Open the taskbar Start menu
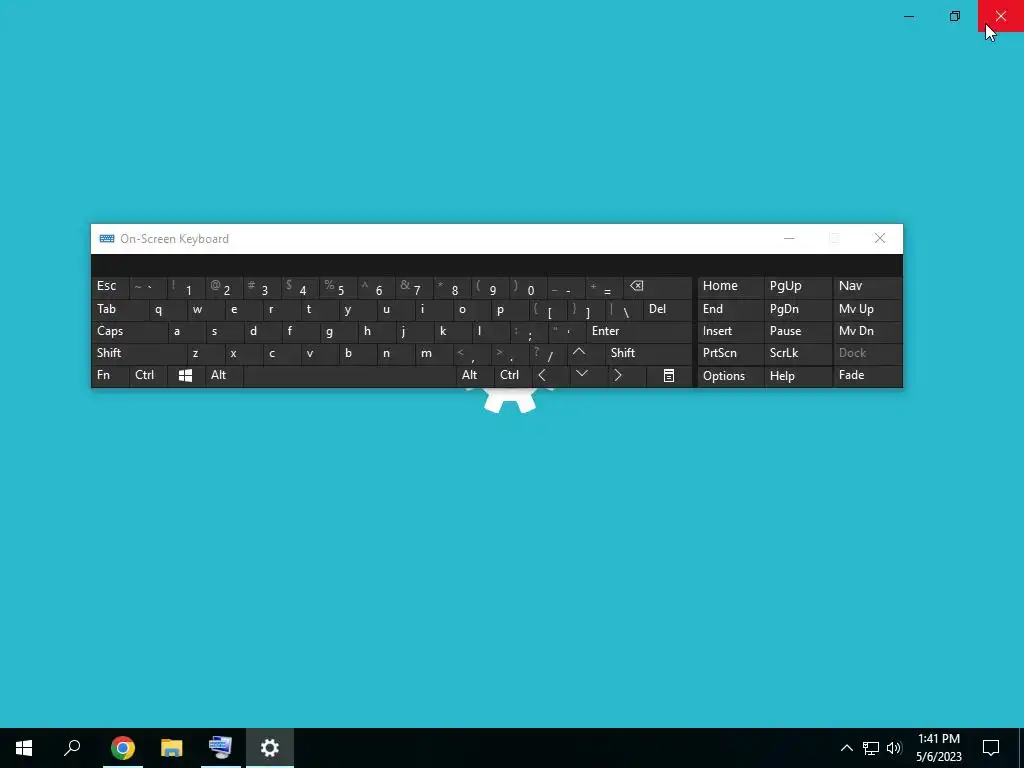Screen dimensions: 1024x768 tap(24, 748)
